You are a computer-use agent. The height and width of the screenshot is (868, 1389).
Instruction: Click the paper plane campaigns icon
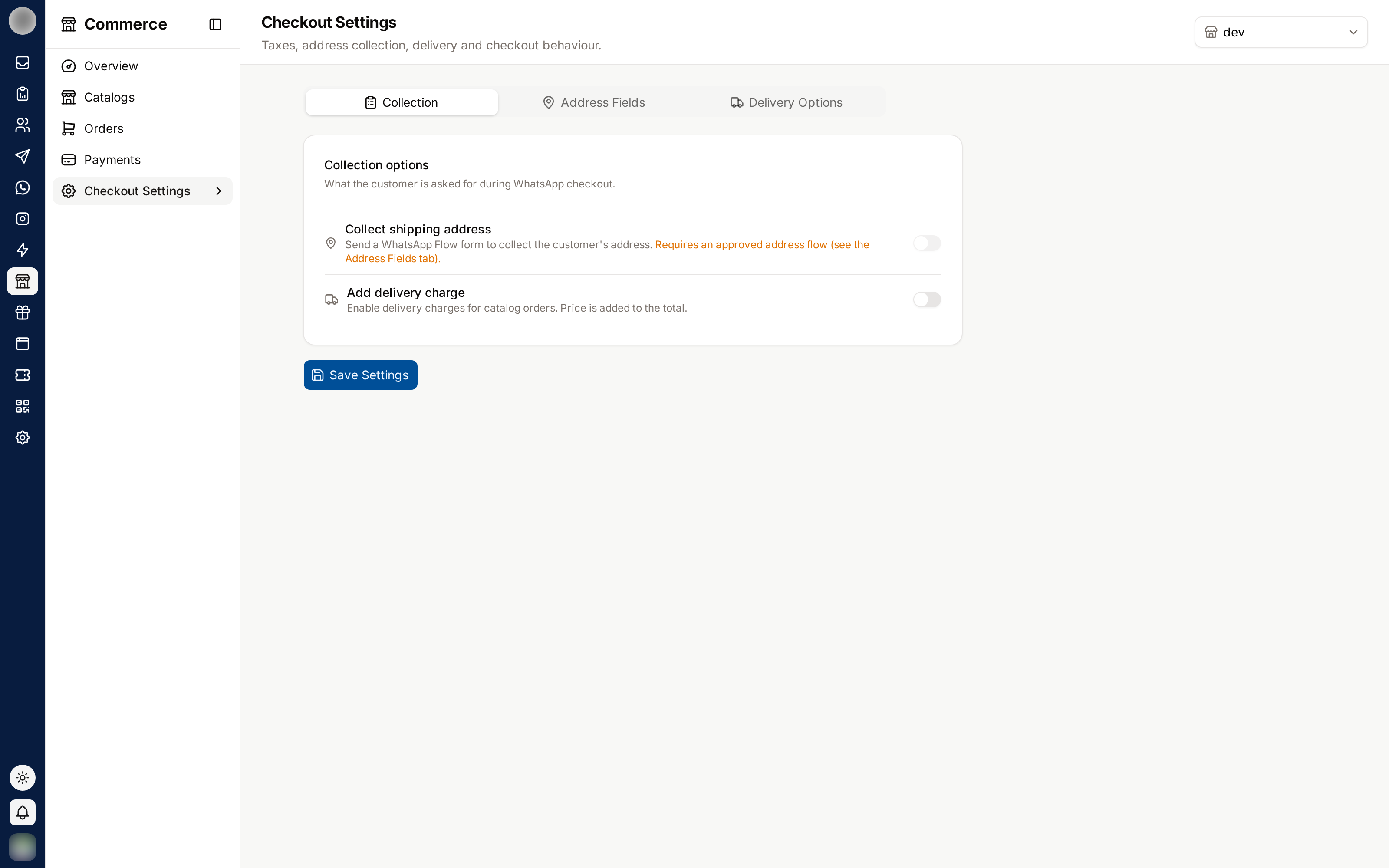tap(23, 156)
